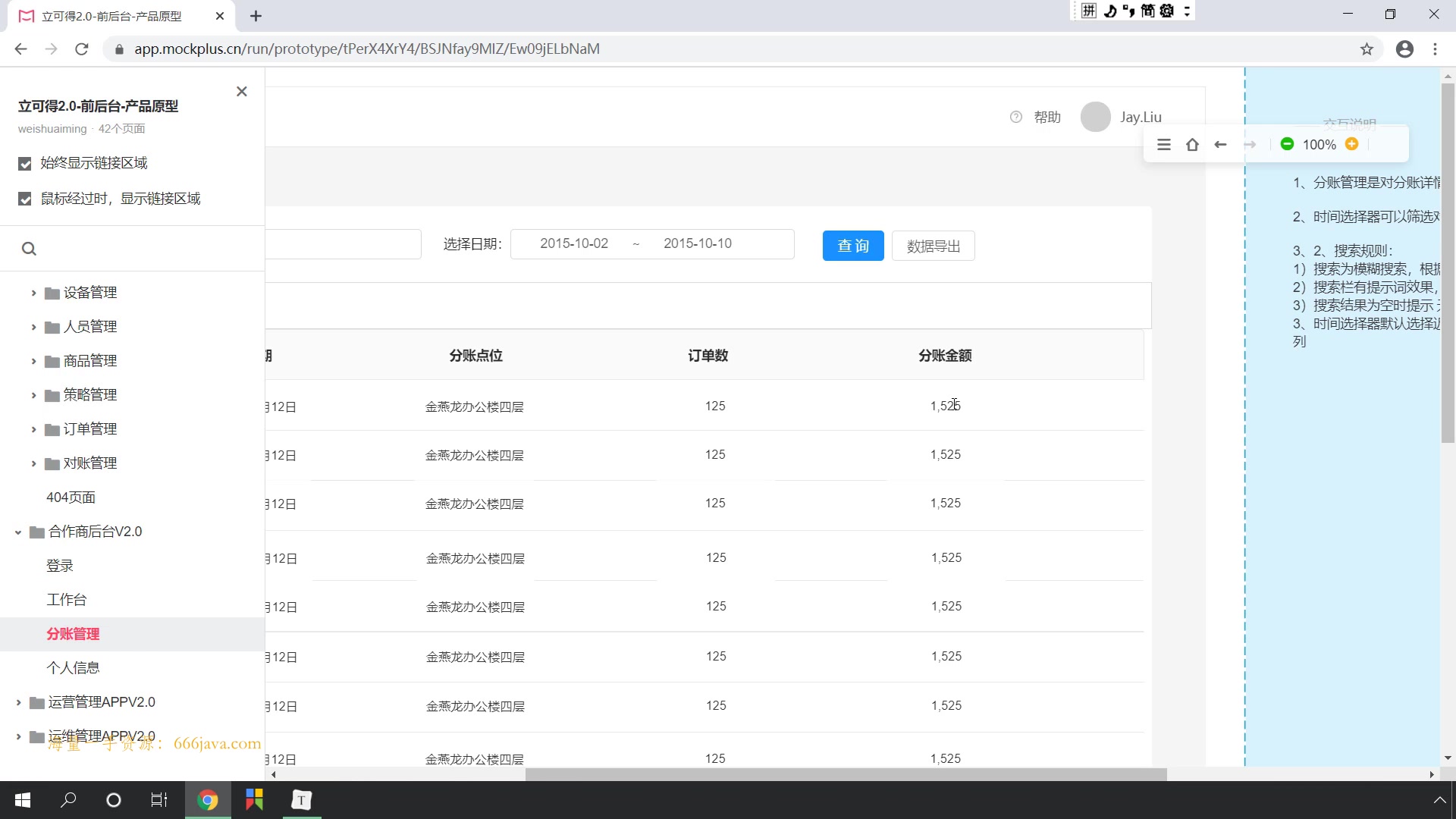The image size is (1456, 819).
Task: Reload the browser page
Action: coord(82,49)
